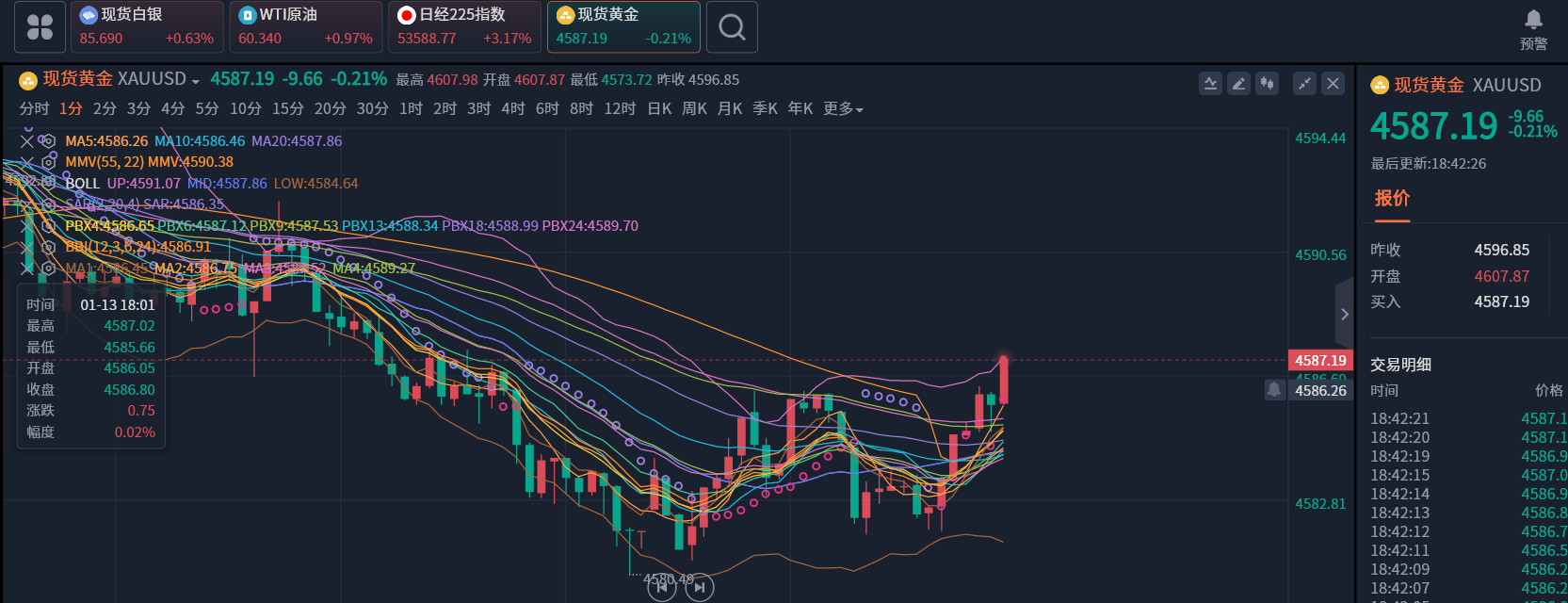This screenshot has height=603, width=1568.
Task: Expand the 现货黄金 XAUUSD symbol dropdown
Action: (195, 81)
